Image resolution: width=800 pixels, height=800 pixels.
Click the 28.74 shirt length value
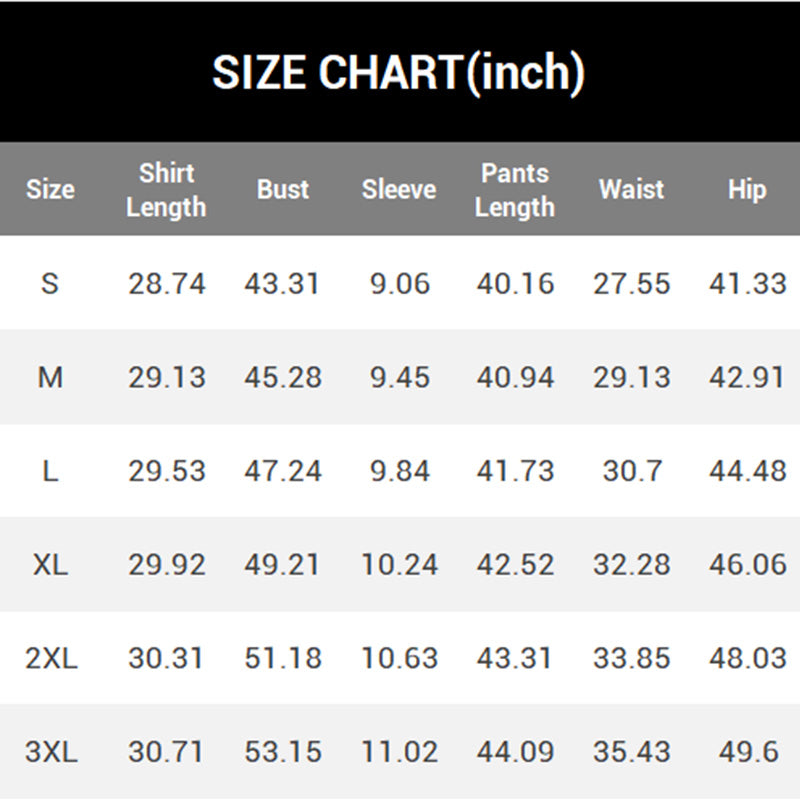[166, 284]
